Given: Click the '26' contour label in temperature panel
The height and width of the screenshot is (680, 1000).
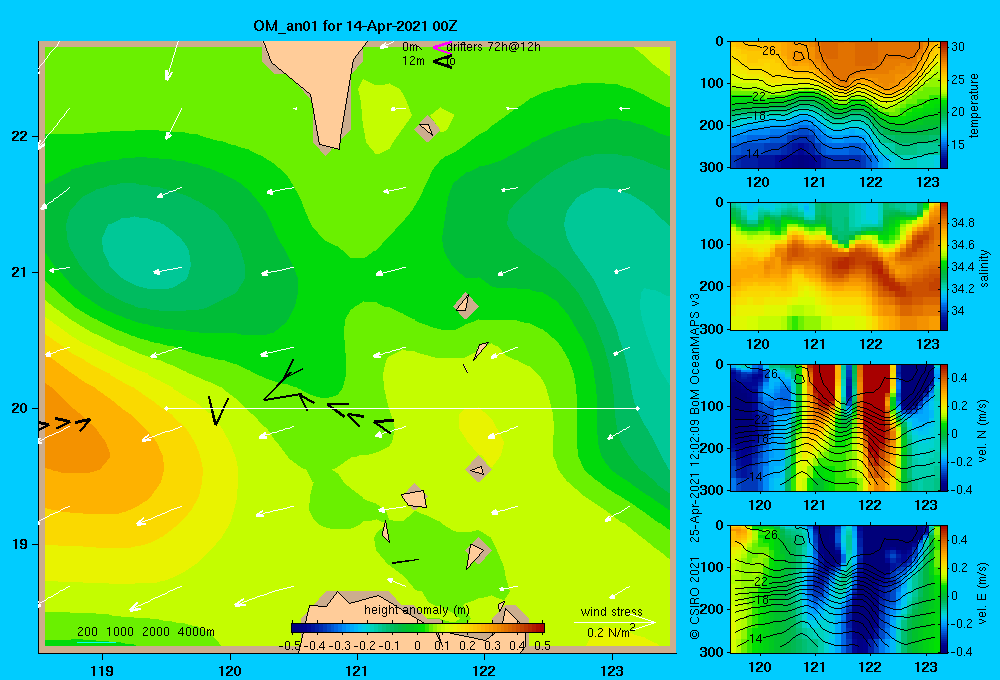Looking at the screenshot, I should [x=769, y=50].
